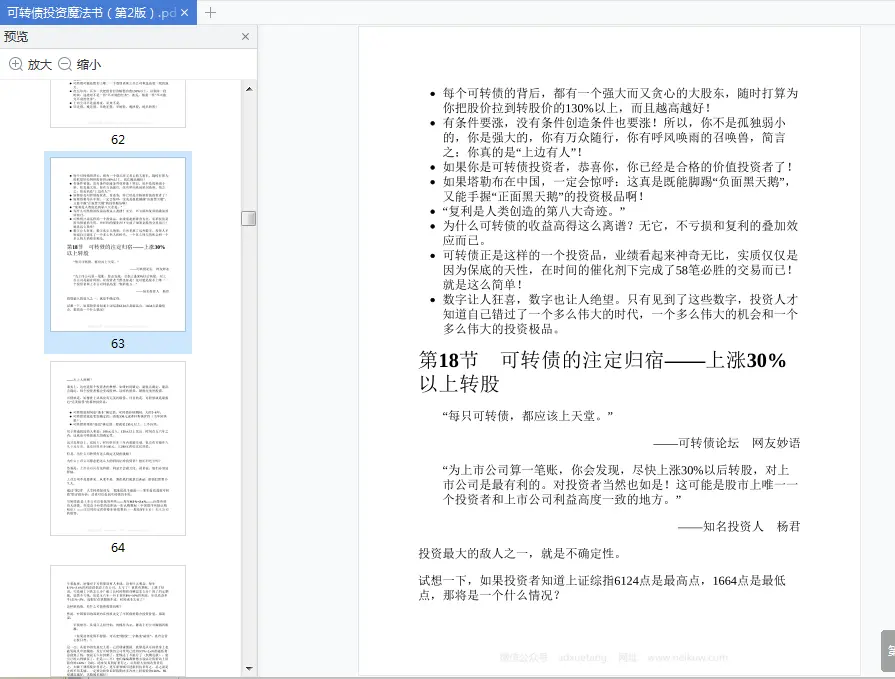This screenshot has width=895, height=679.
Task: Click the side tab at right edge
Action: [888, 650]
